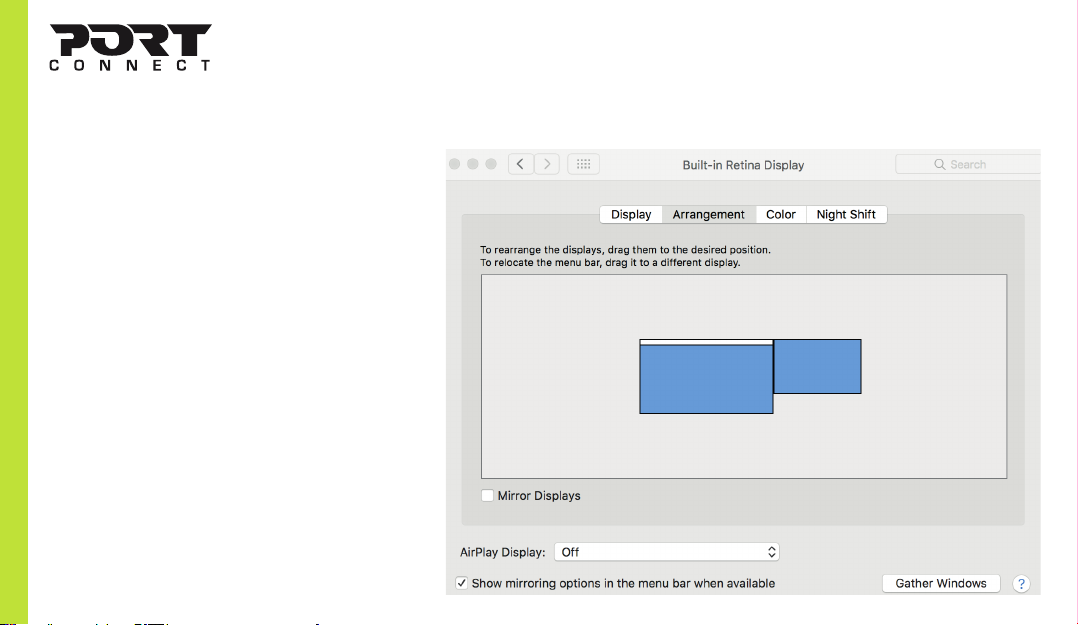Screen dimensions: 1078x625
Task: Go back with the left chevron button
Action: [520, 164]
